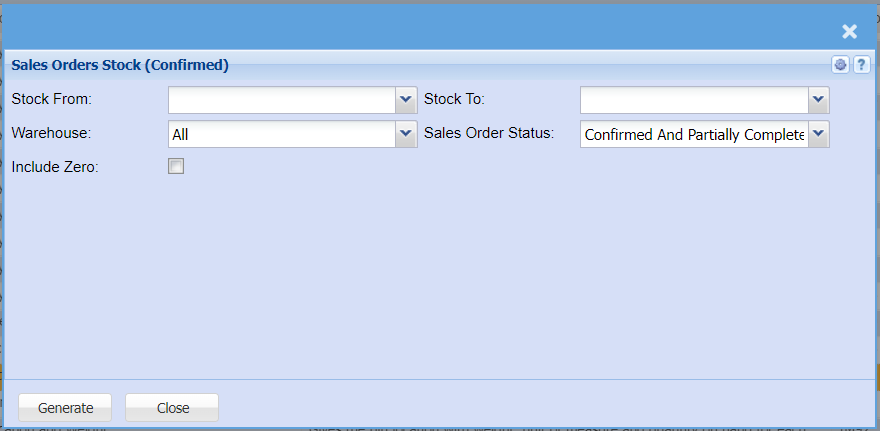Image resolution: width=880 pixels, height=431 pixels.
Task: Click the Confirmed And Partially Complete field
Action: point(694,134)
